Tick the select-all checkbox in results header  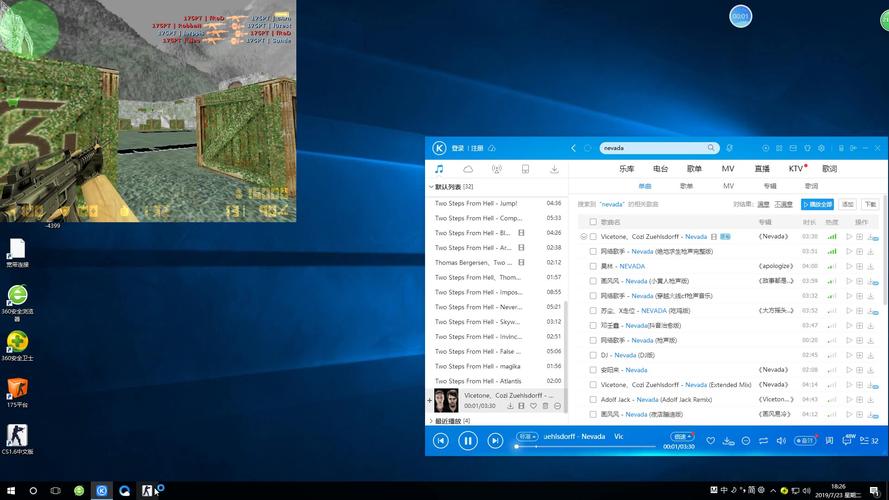[x=593, y=222]
